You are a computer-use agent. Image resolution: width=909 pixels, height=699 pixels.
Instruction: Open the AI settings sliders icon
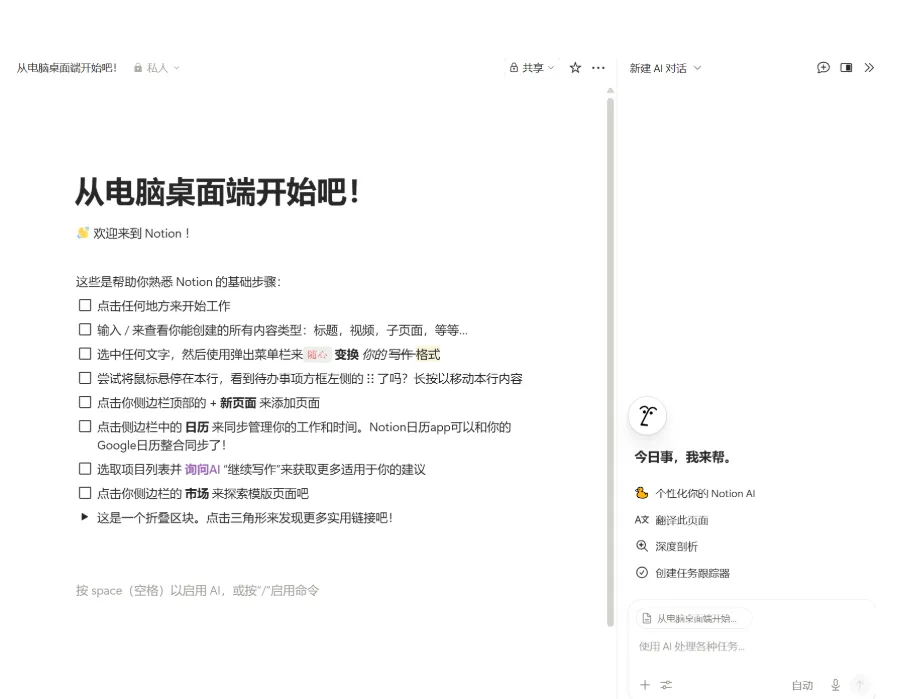pos(666,685)
